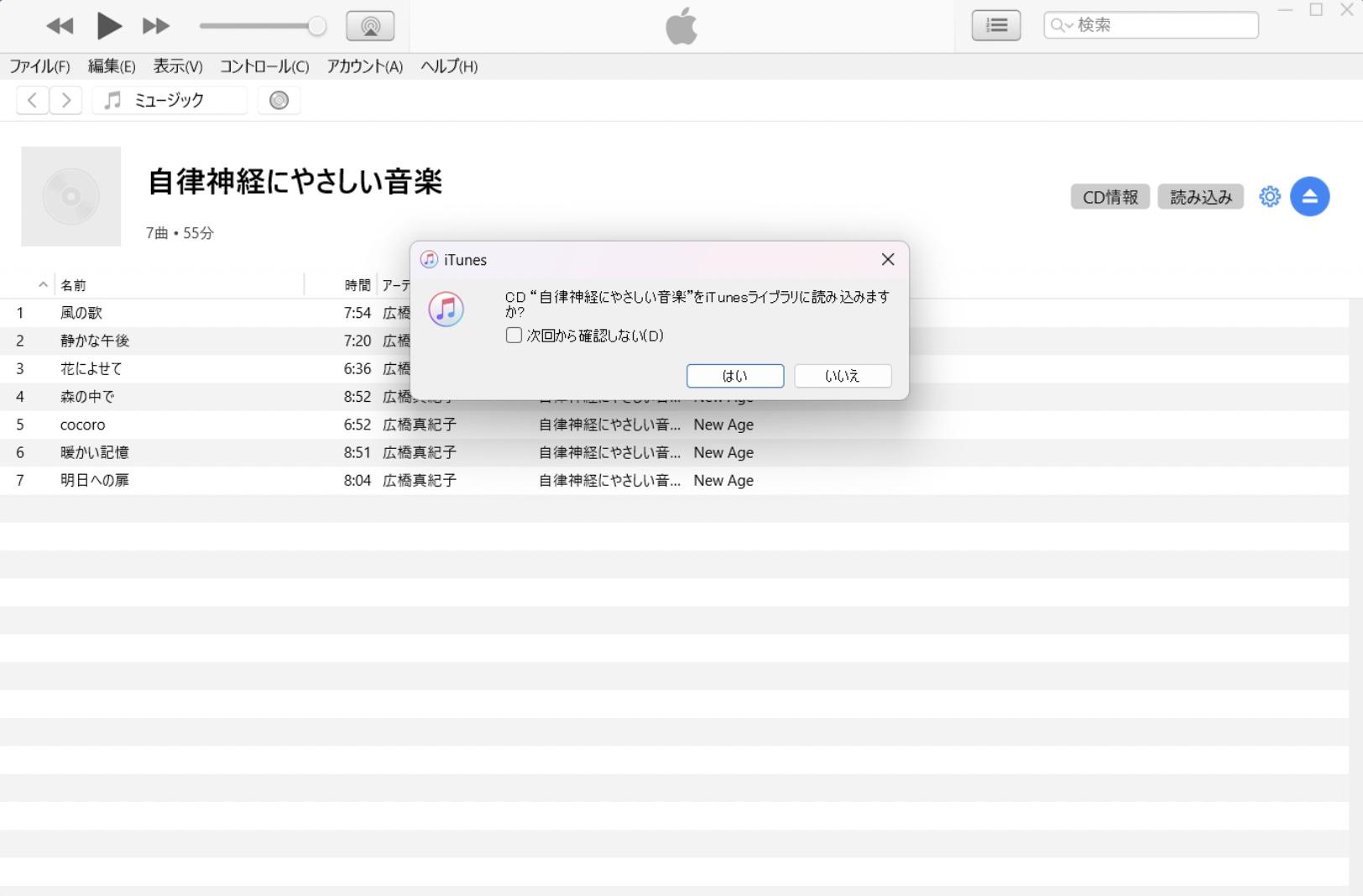Screen dimensions: 1363x896
Task: Select track 森の中で
Action: (x=87, y=397)
